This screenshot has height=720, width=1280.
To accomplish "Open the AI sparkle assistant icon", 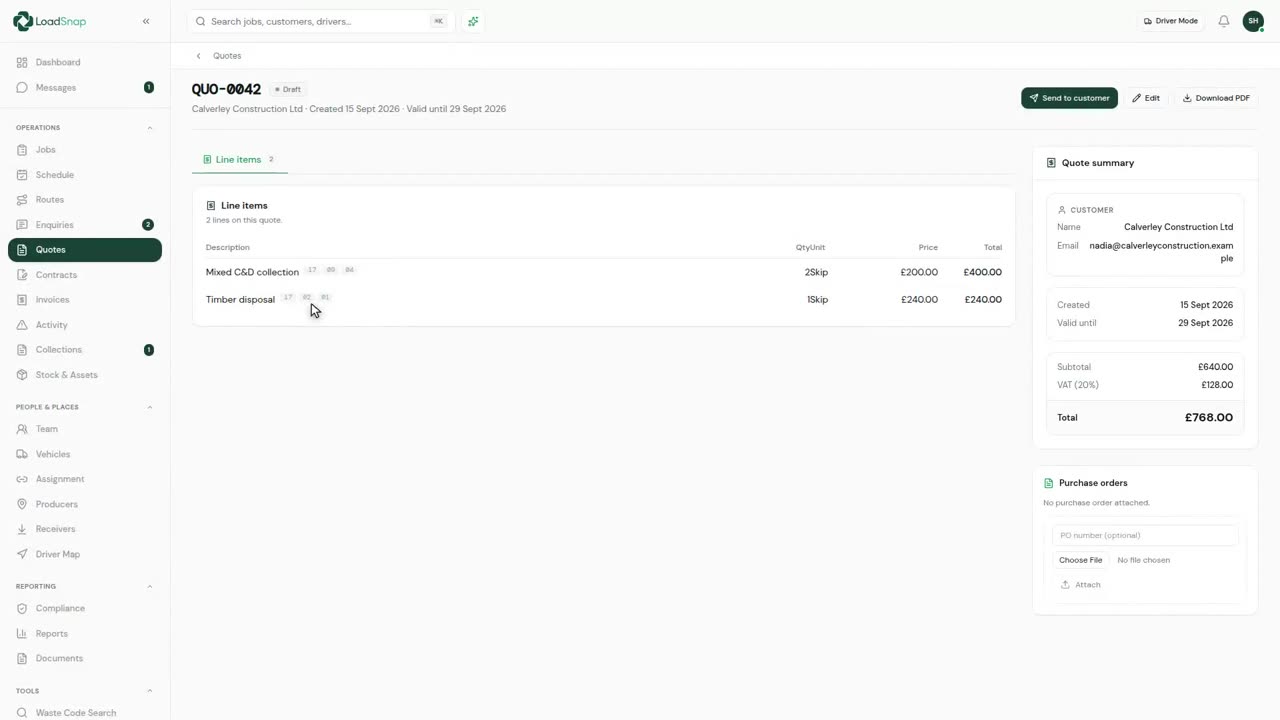I will [473, 21].
